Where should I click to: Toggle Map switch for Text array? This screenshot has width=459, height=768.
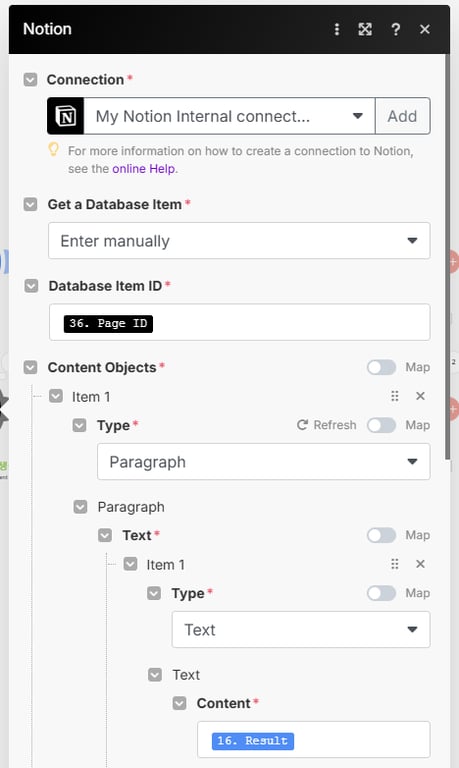point(381,535)
